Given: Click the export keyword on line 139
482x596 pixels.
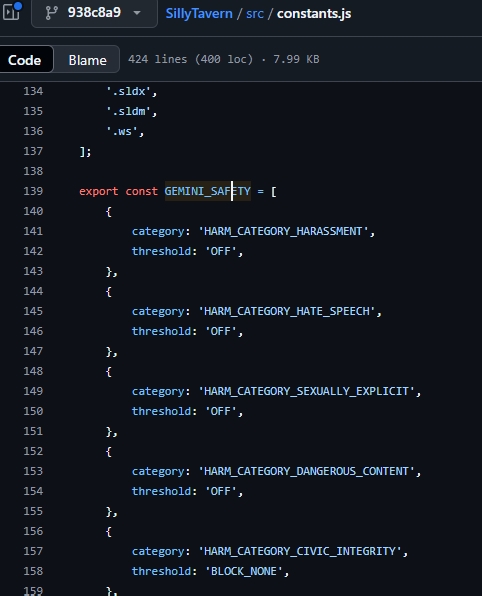Looking at the screenshot, I should click(x=98, y=191).
